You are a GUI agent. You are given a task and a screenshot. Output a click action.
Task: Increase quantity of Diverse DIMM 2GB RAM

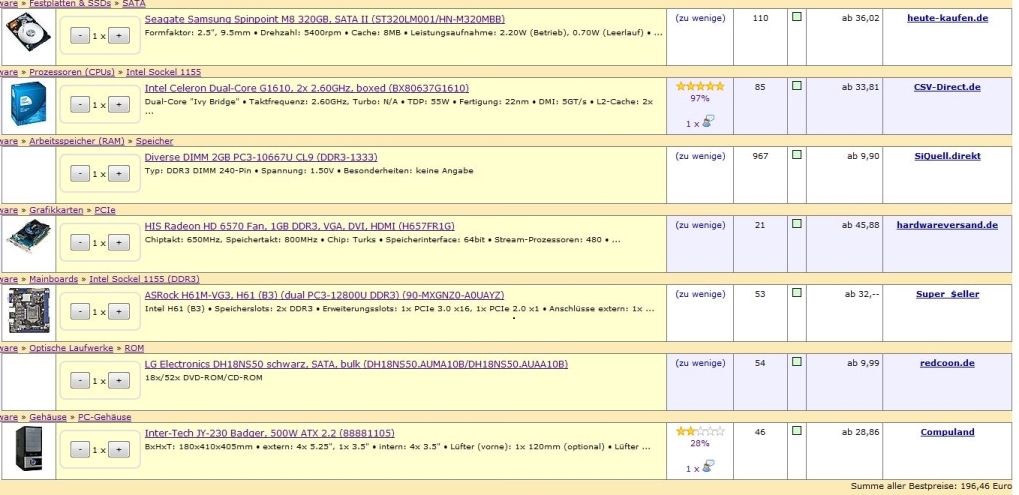pos(118,173)
